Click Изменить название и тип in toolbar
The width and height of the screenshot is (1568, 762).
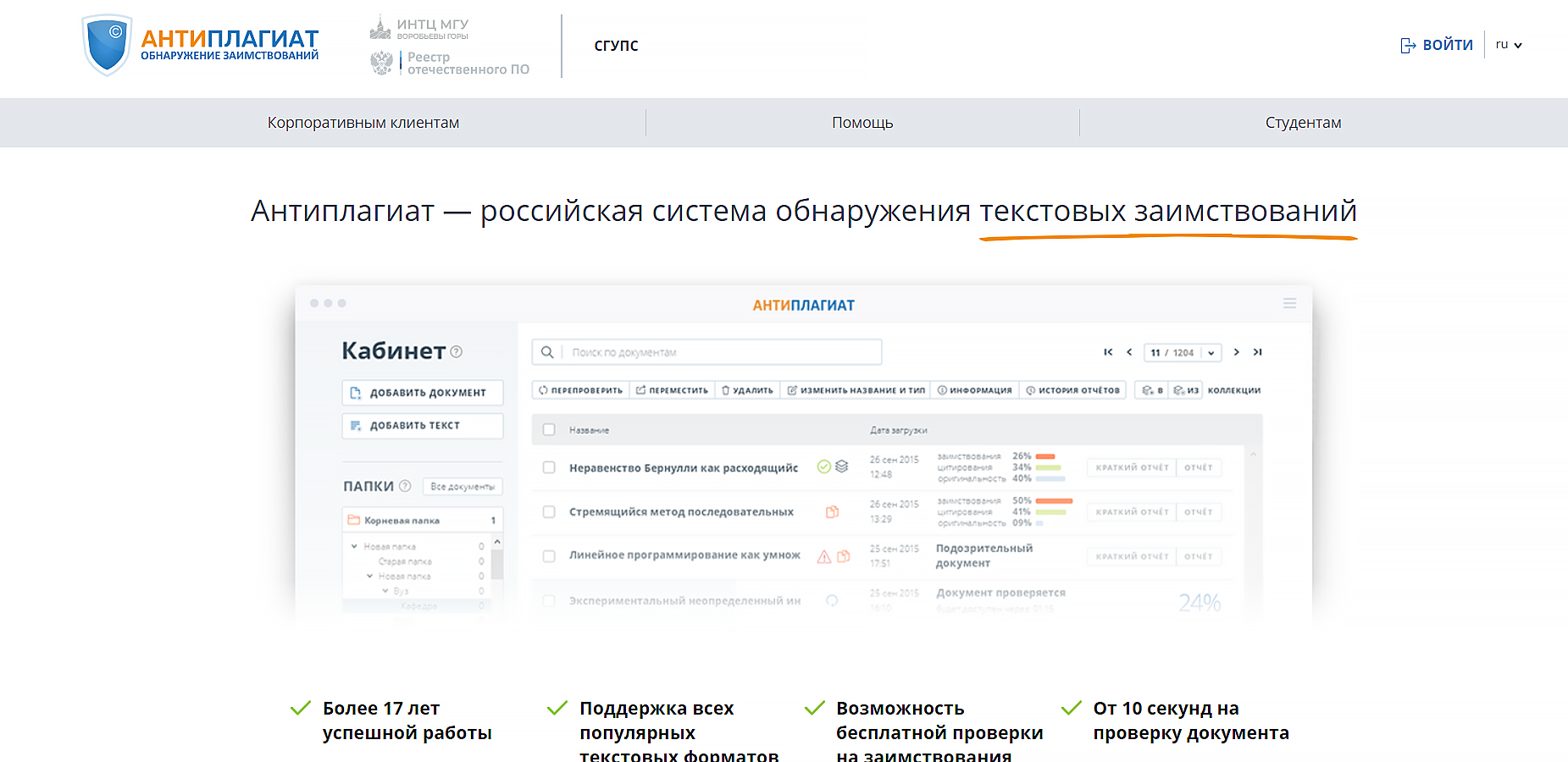tap(856, 390)
